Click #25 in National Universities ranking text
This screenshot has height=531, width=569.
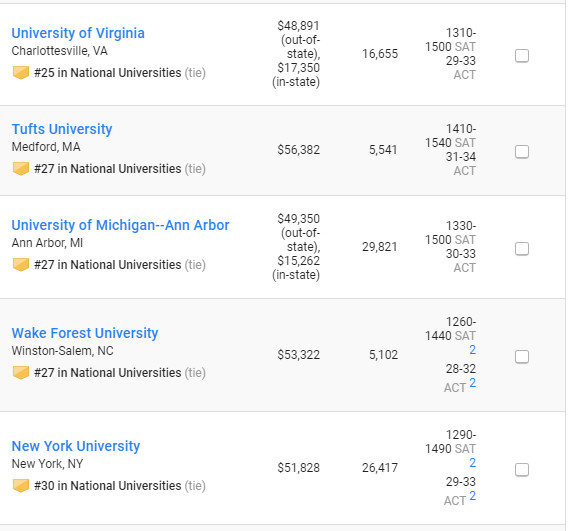point(107,73)
